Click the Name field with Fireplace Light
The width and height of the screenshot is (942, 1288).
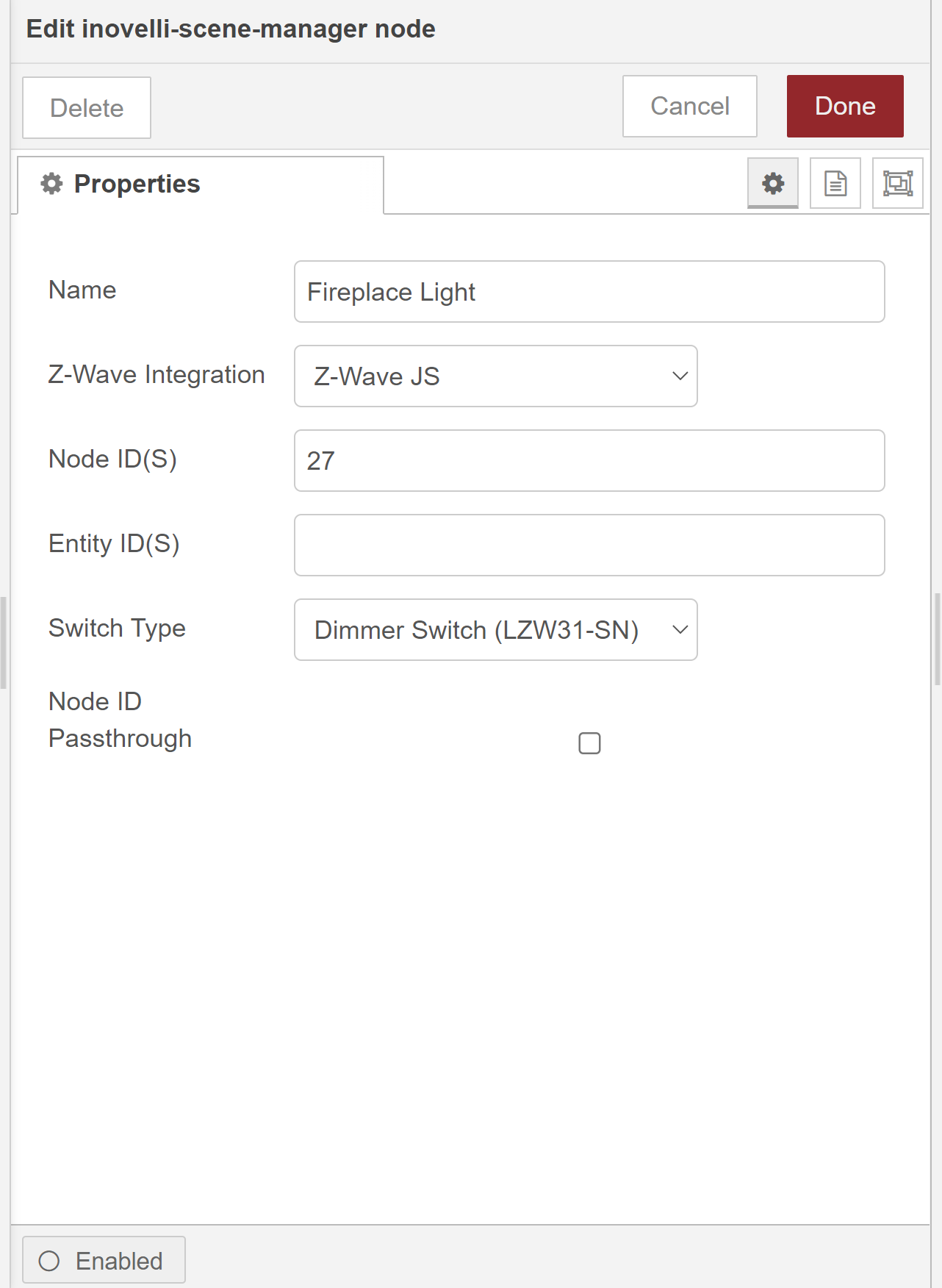point(589,292)
